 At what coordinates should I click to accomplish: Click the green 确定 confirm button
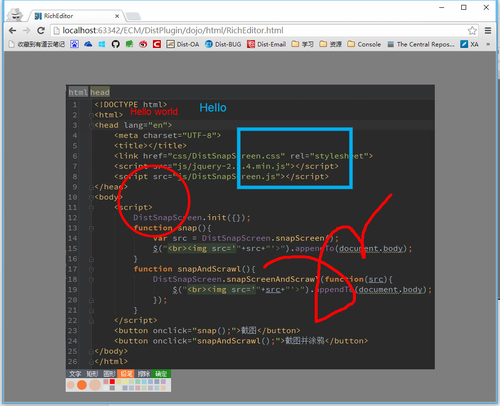coord(161,374)
